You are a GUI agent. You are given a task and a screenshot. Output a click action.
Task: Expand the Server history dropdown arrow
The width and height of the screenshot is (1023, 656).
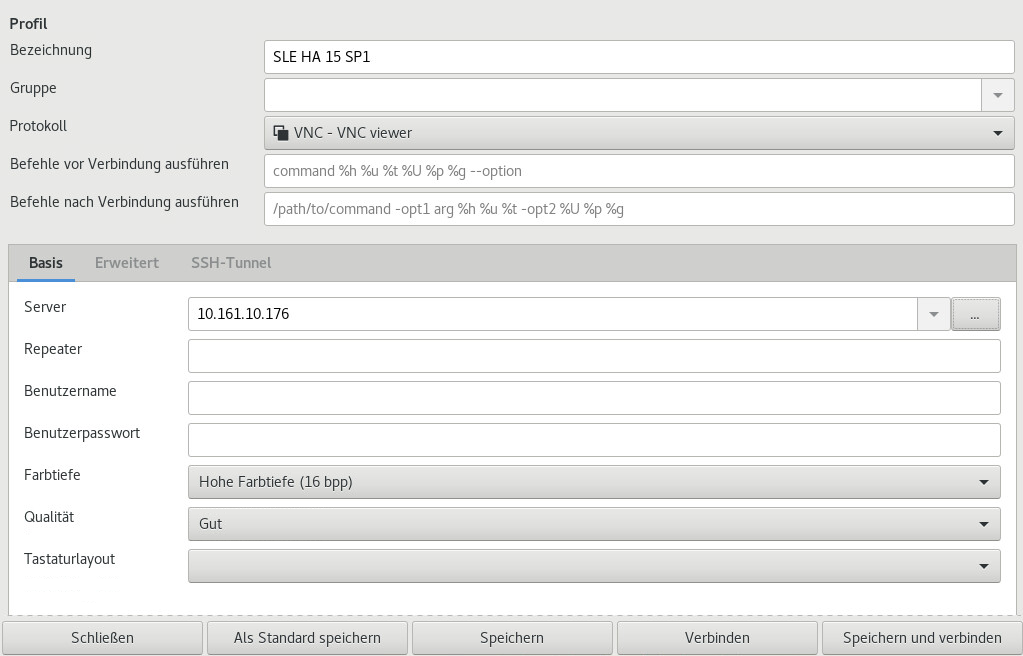(x=933, y=314)
